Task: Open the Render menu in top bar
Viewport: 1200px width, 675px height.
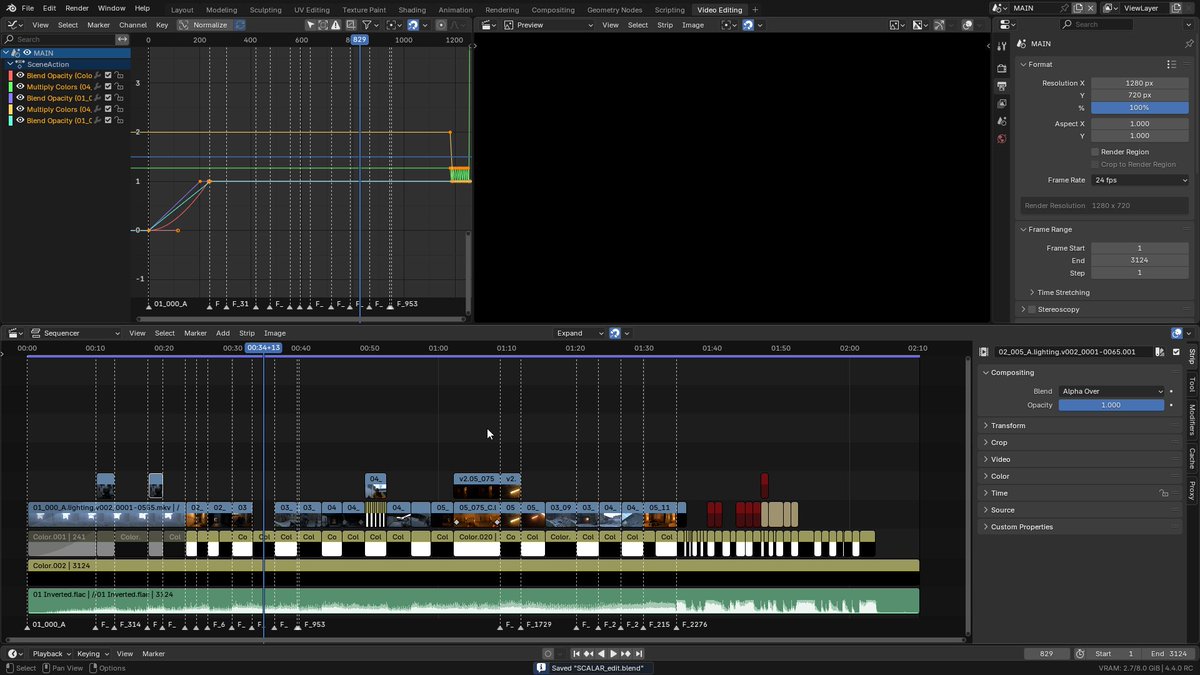Action: [x=77, y=8]
